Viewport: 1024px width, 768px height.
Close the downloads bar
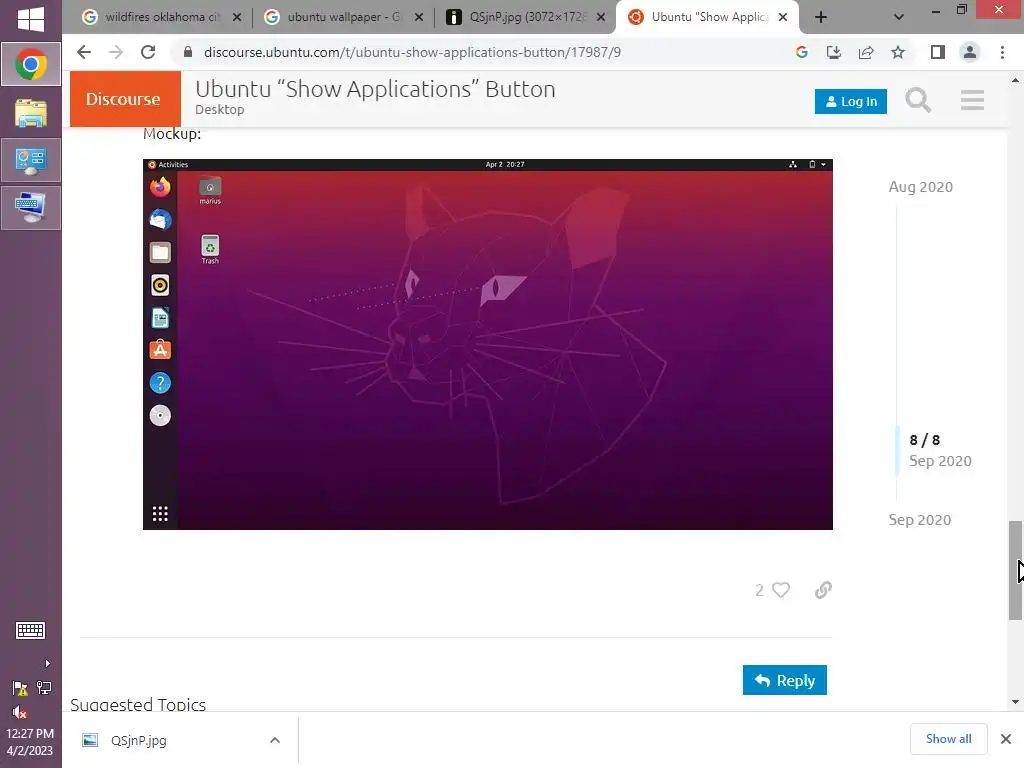(x=1006, y=739)
